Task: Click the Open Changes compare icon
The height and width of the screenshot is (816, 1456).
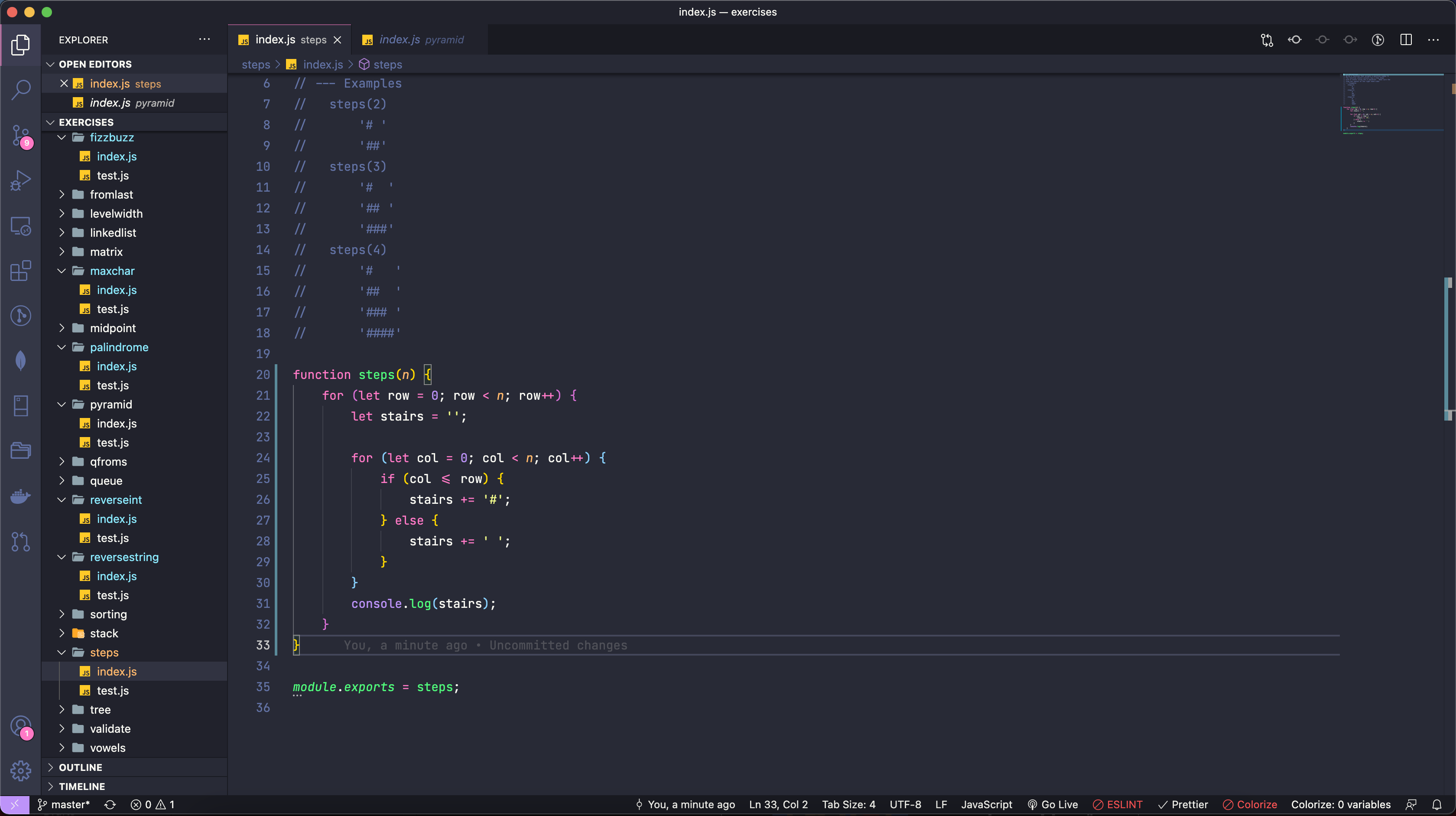Action: point(1267,39)
